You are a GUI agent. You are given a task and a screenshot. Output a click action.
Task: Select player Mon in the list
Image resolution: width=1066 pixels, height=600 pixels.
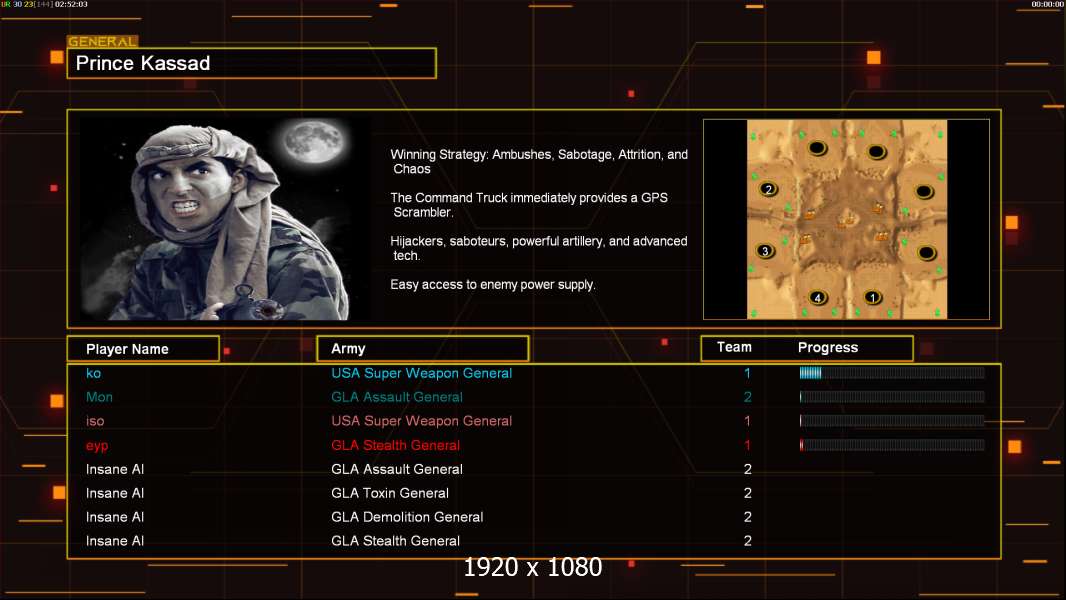[x=99, y=397]
